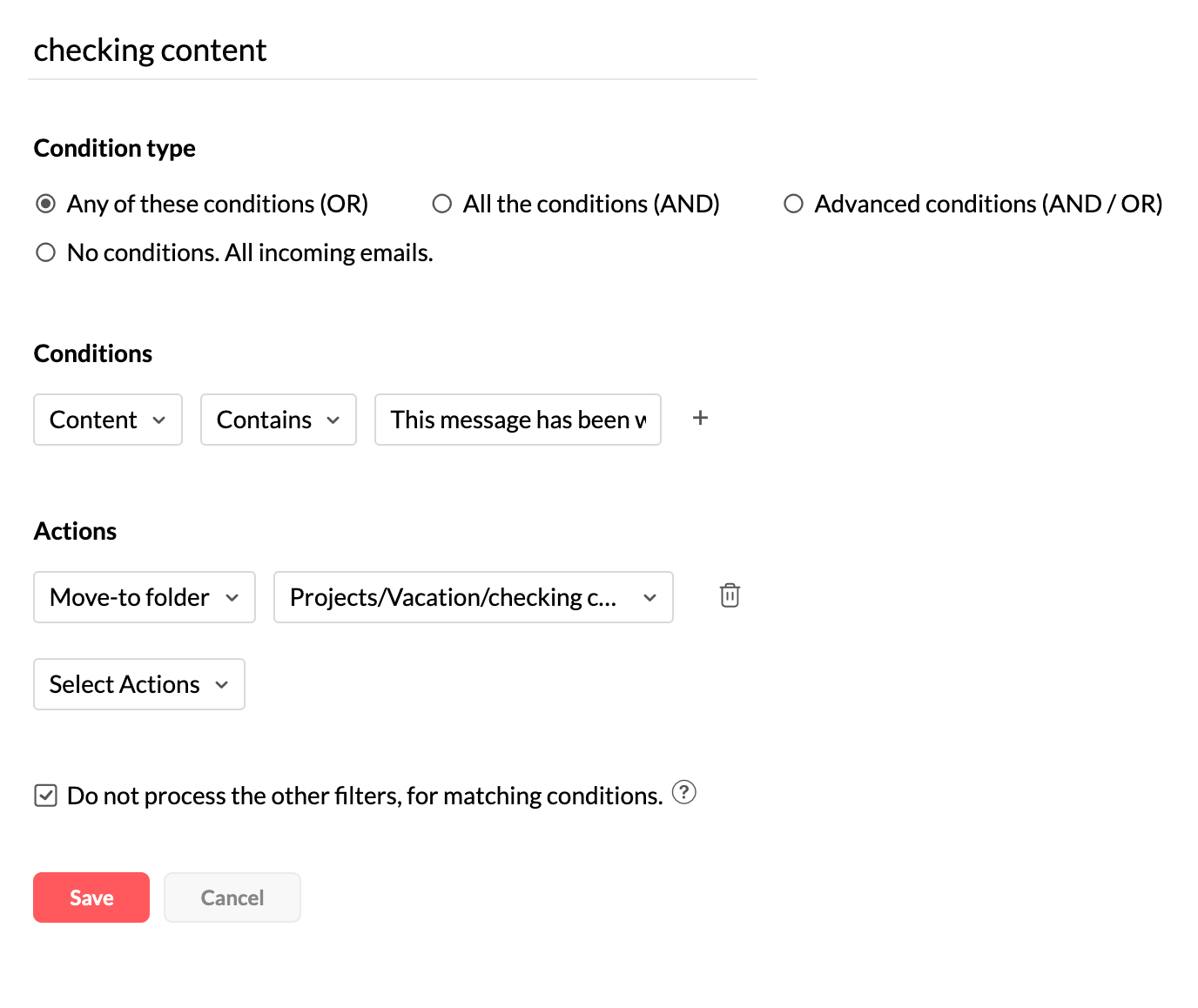The image size is (1198, 1008).
Task: Uncheck "Do not process the other filters"
Action: [x=44, y=795]
